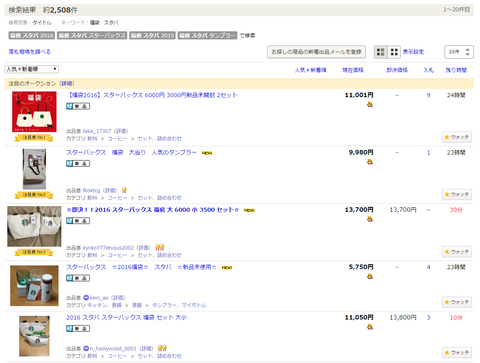Open 評価 link for seller taka_17307
Viewport: 480px width, 363px height.
[x=121, y=131]
